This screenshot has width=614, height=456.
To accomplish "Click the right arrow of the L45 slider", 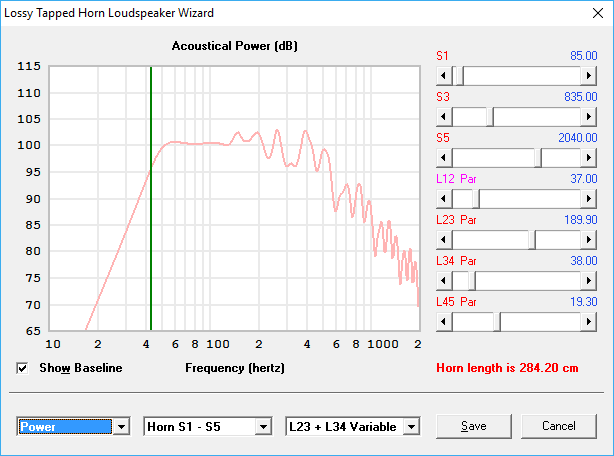I will click(x=589, y=322).
